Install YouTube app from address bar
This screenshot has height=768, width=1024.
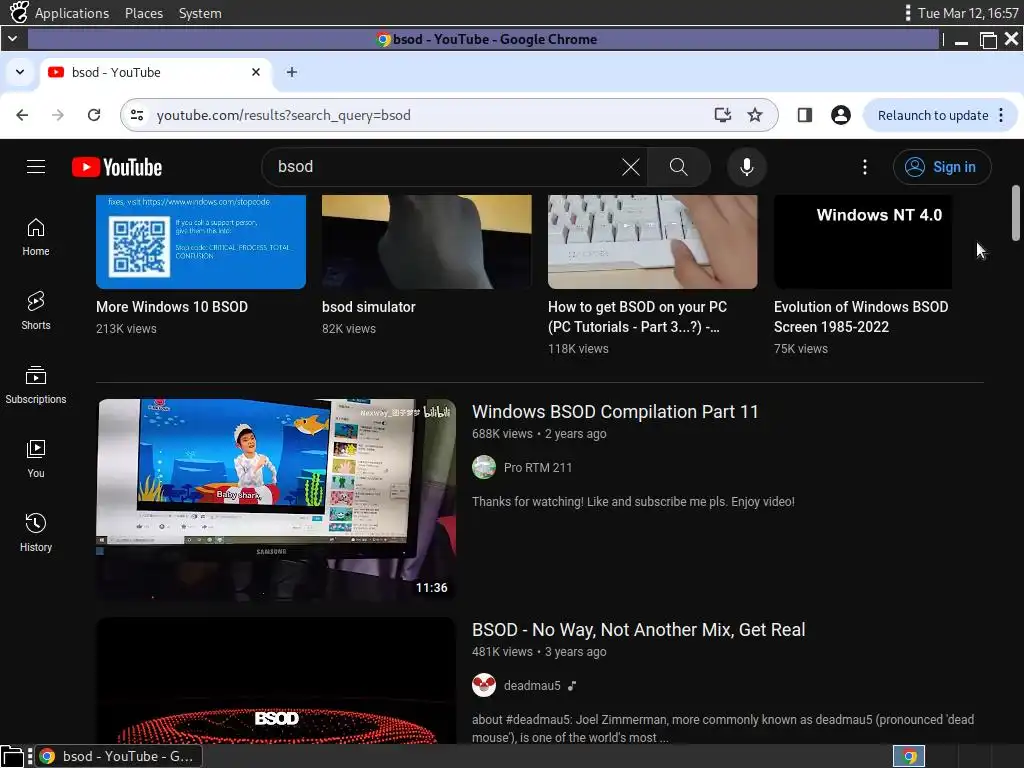(722, 115)
